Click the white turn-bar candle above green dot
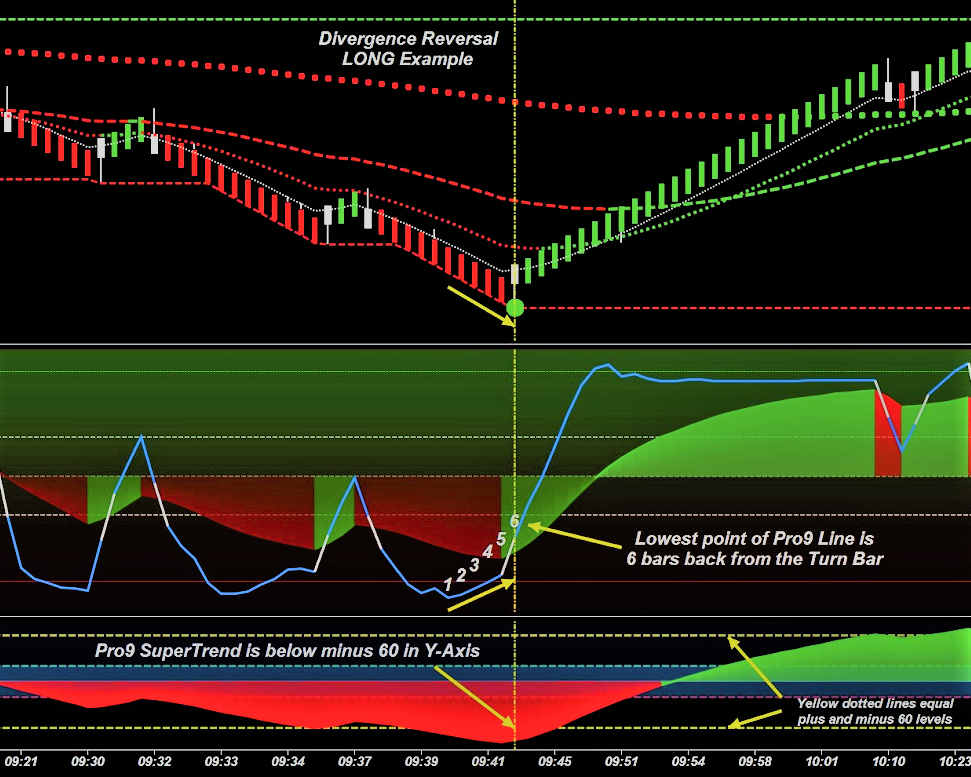Screen dimensions: 971x777 click(x=514, y=274)
